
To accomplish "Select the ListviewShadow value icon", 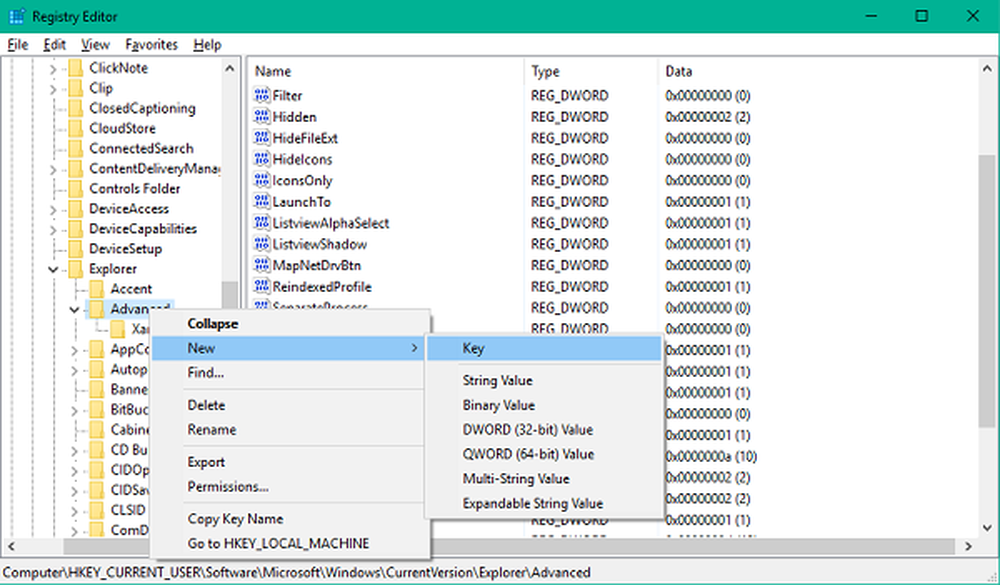I will pyautogui.click(x=263, y=244).
